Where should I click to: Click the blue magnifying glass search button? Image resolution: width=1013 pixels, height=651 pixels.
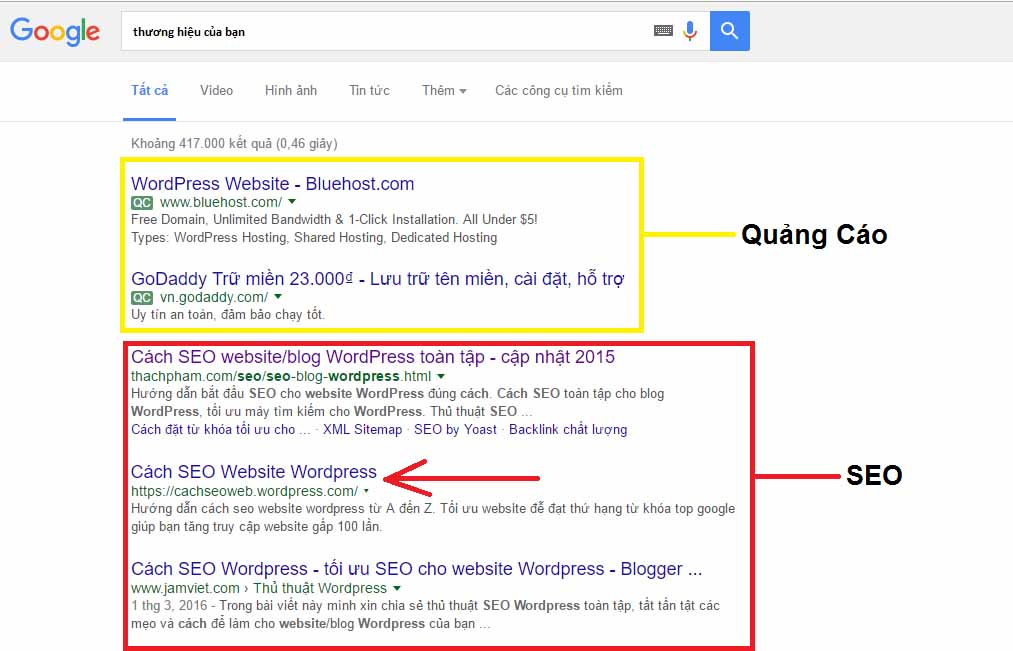729,31
